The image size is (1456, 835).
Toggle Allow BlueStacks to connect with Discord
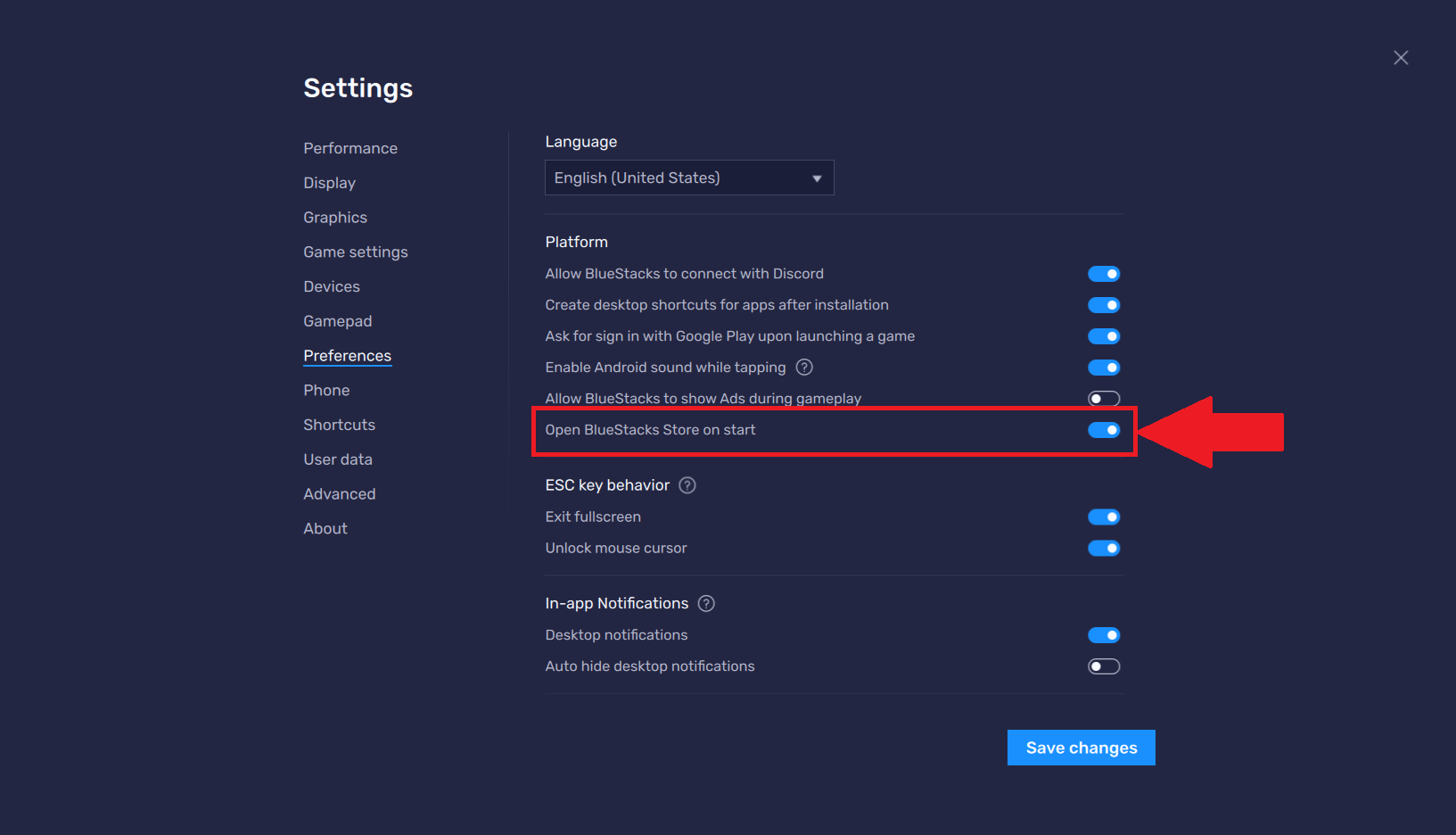[1103, 274]
